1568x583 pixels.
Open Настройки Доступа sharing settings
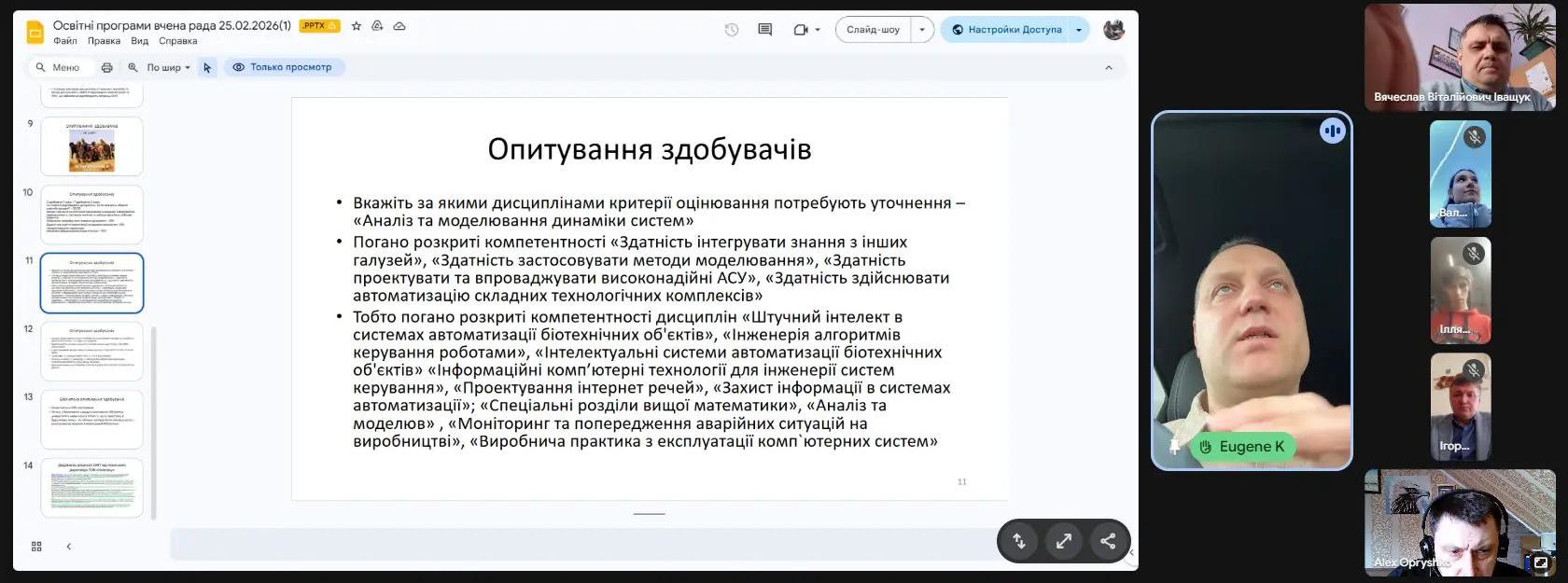tap(1006, 30)
